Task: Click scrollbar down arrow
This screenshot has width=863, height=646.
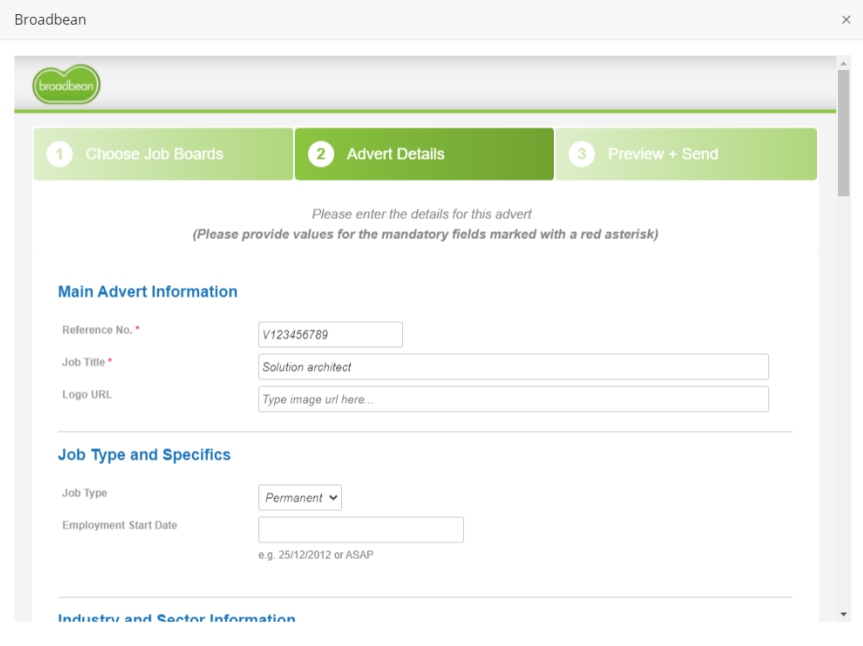Action: pos(843,614)
